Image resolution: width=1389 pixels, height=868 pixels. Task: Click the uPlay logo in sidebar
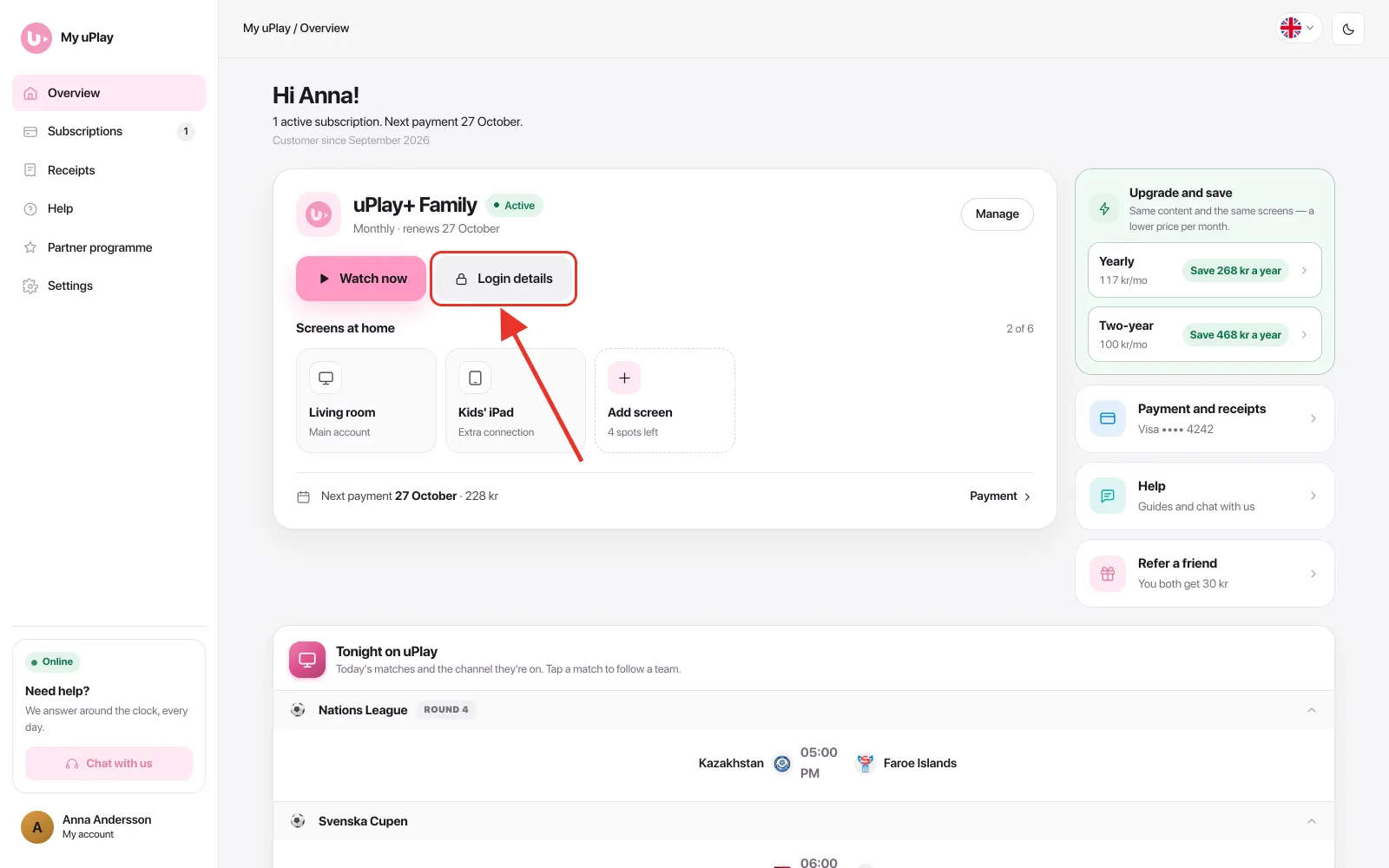tap(36, 38)
